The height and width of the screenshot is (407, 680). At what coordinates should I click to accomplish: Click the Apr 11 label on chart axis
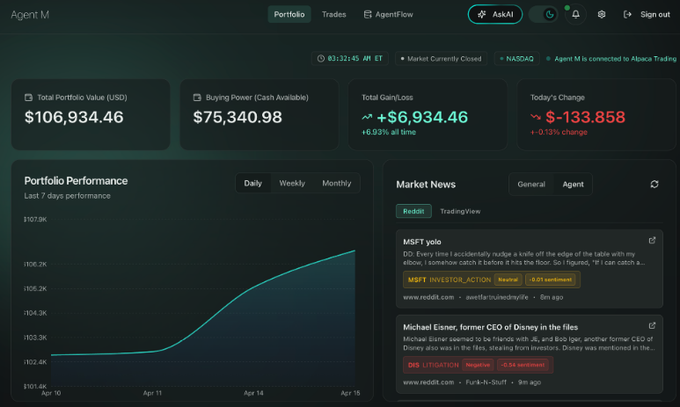pos(152,393)
